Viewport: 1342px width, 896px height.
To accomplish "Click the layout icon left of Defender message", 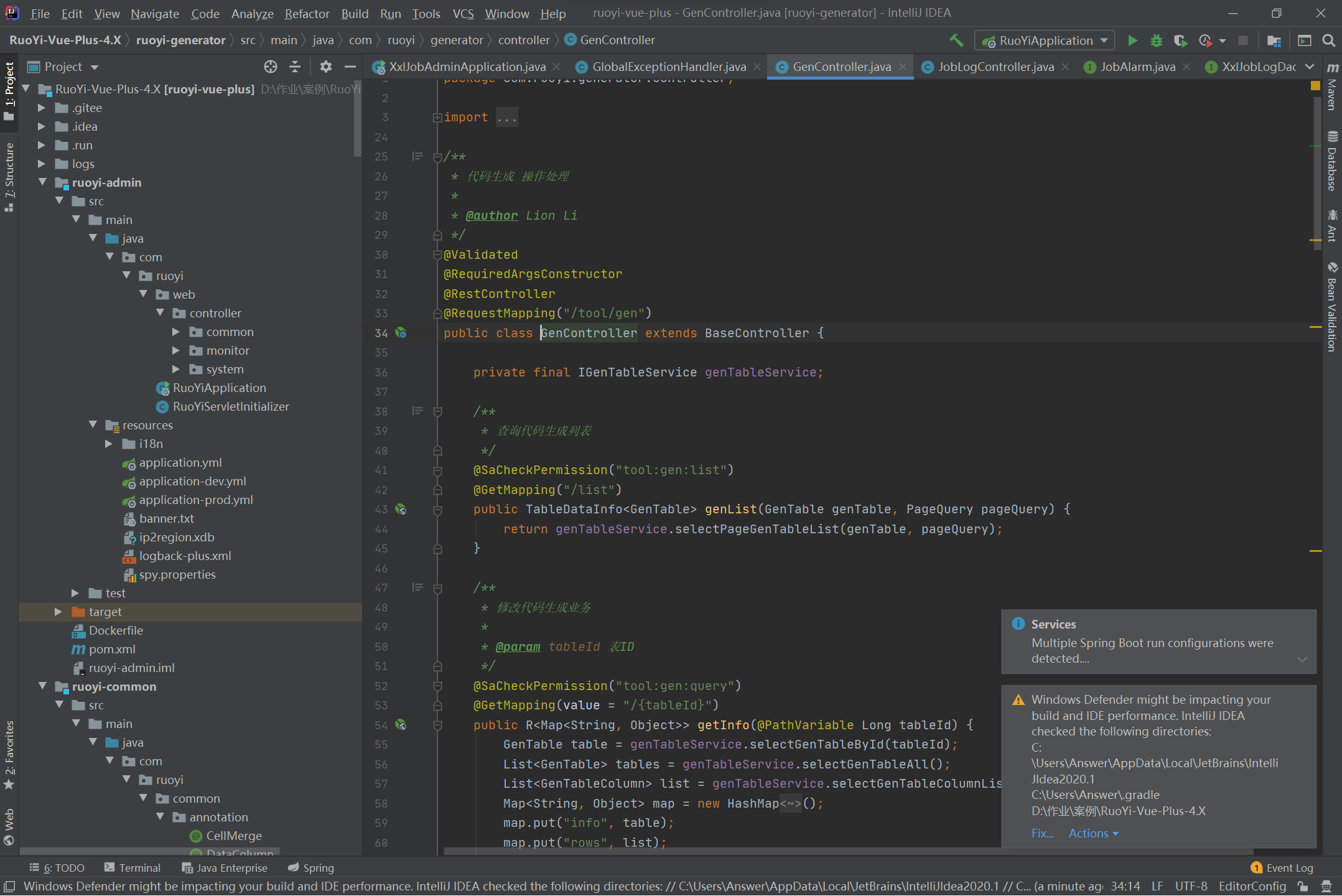I will pyautogui.click(x=9, y=886).
